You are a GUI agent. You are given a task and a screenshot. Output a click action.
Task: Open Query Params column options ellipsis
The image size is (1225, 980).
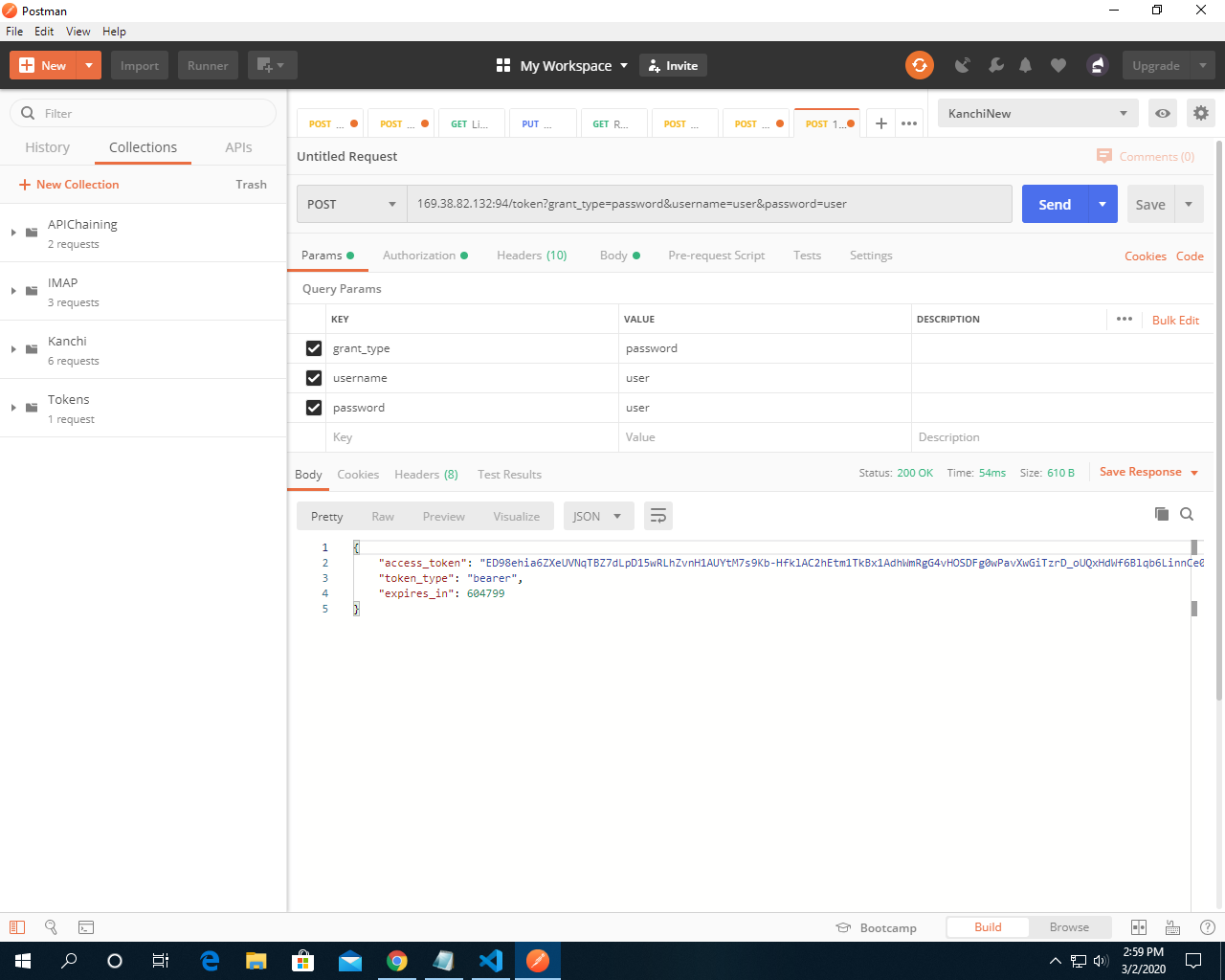pos(1124,319)
